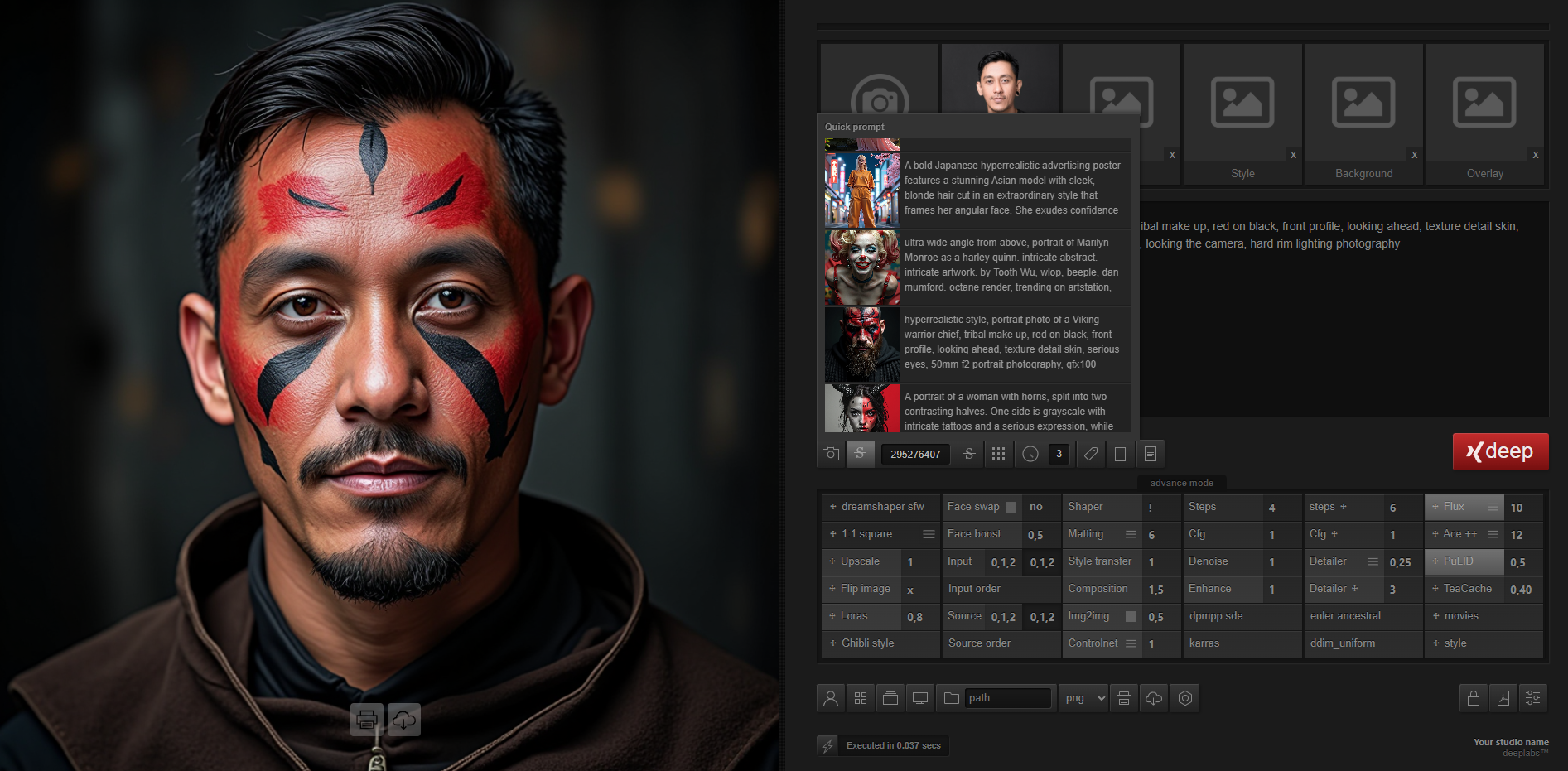Click the four-squares gallery icon
Image resolution: width=1568 pixels, height=771 pixels.
click(x=861, y=698)
